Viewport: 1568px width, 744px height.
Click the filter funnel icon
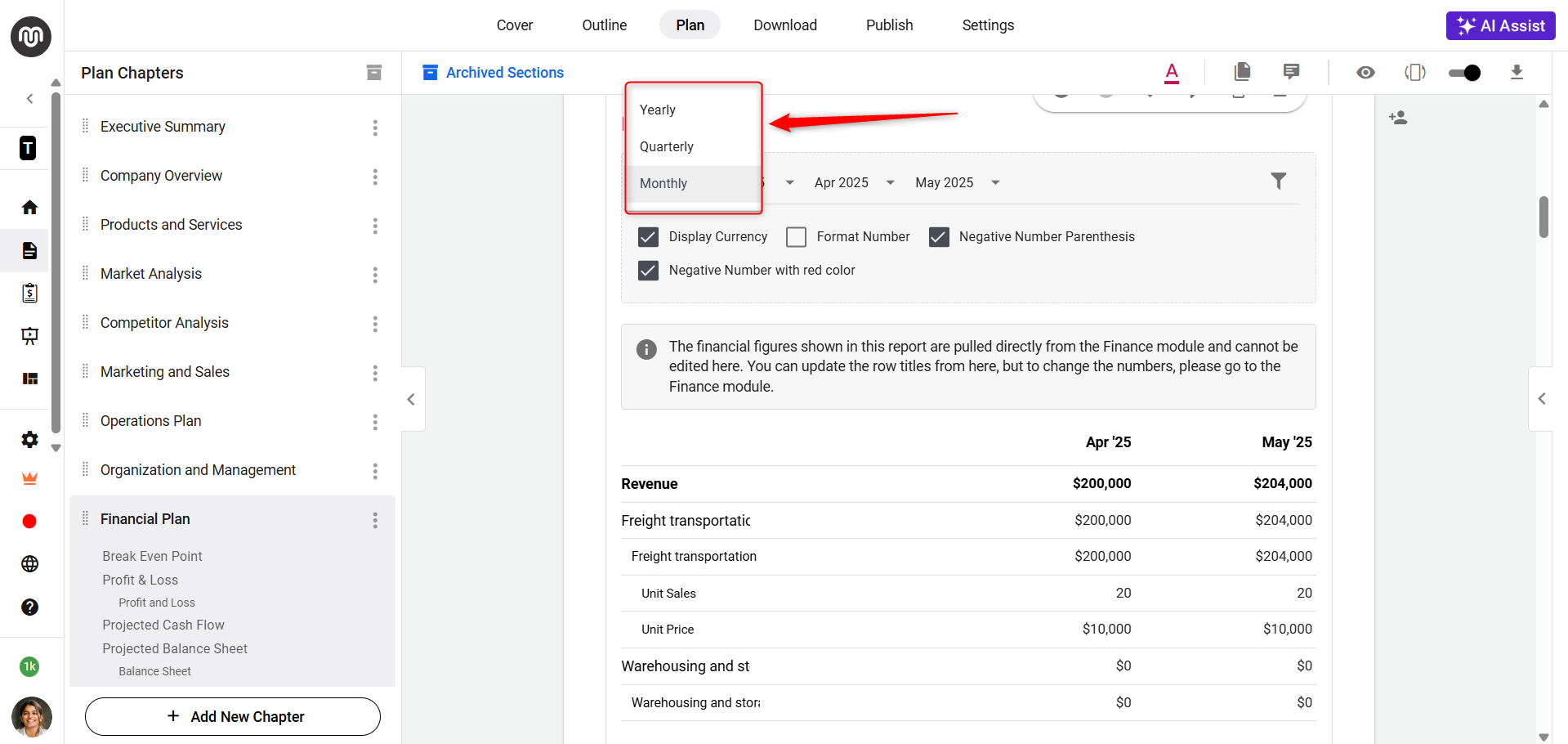(x=1279, y=181)
